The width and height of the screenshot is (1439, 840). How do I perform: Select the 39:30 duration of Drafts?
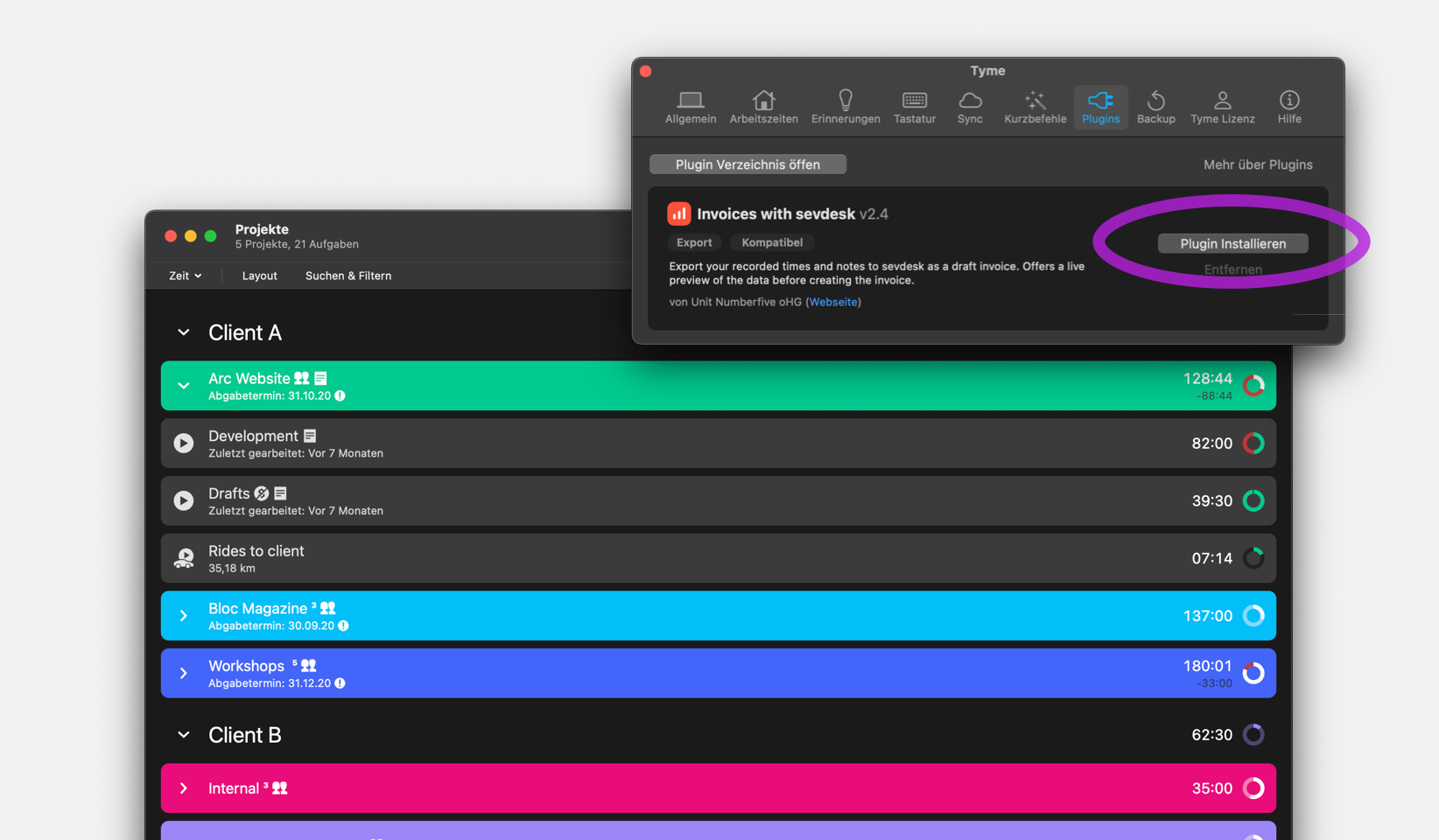tap(1212, 500)
